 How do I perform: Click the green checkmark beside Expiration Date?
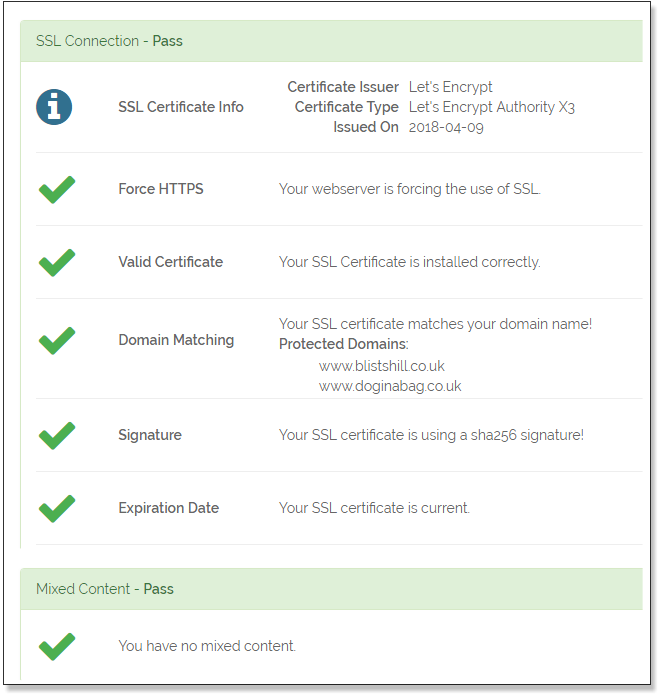click(x=57, y=508)
